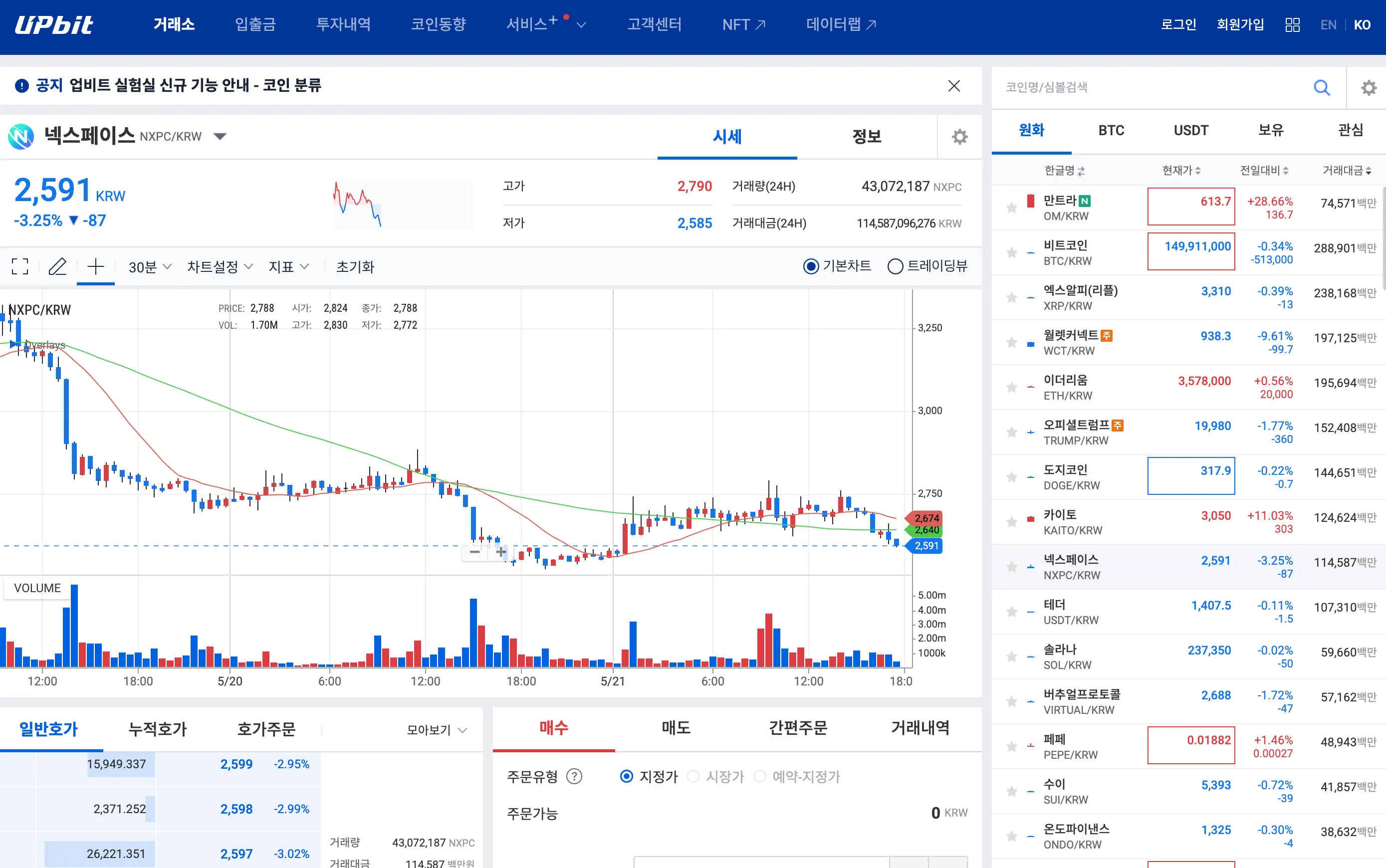Click the 로그인 login link
The width and height of the screenshot is (1386, 868).
click(1178, 24)
